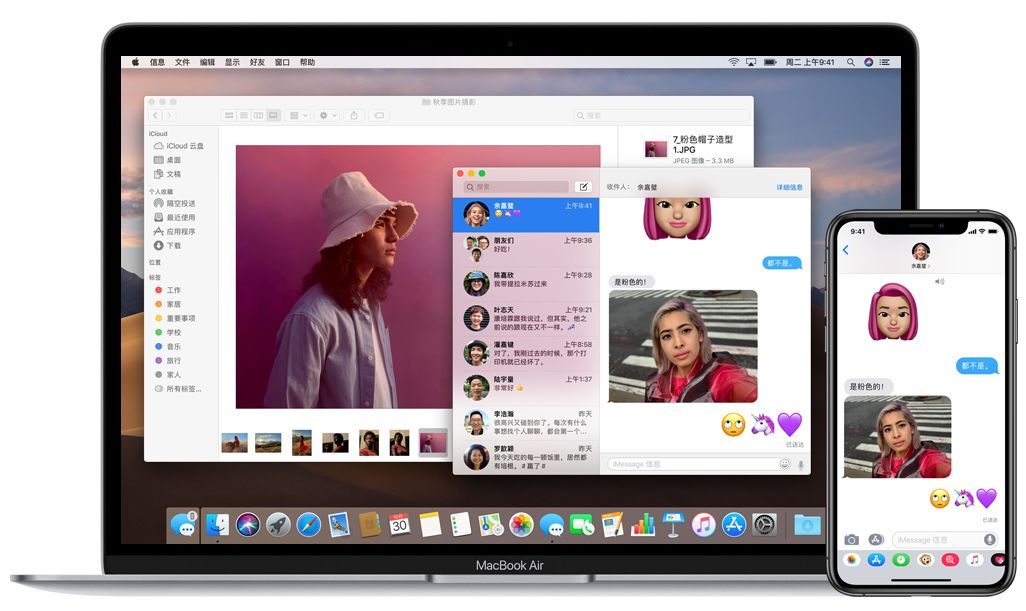Open the 窗口 menu in menu bar

282,62
